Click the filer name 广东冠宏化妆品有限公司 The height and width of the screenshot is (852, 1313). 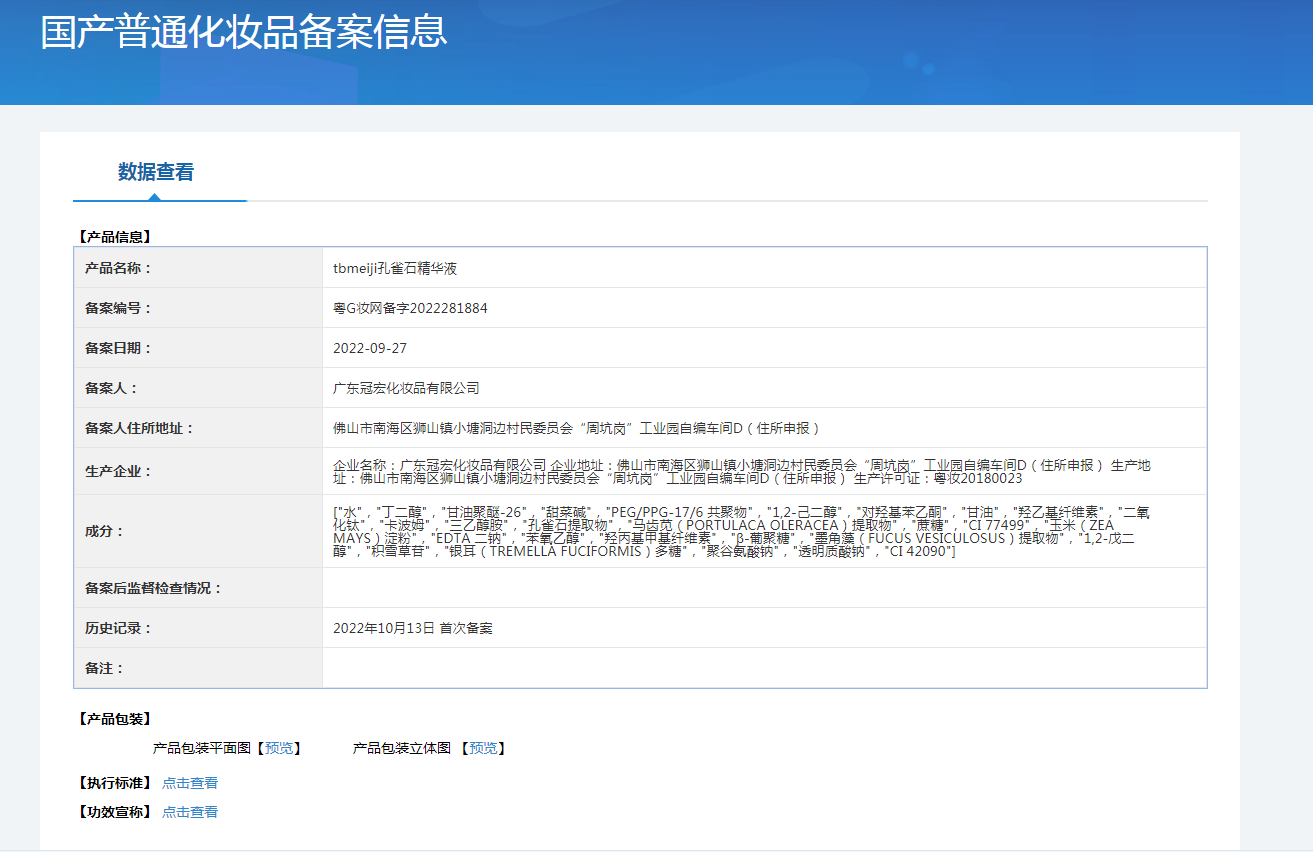[x=406, y=388]
